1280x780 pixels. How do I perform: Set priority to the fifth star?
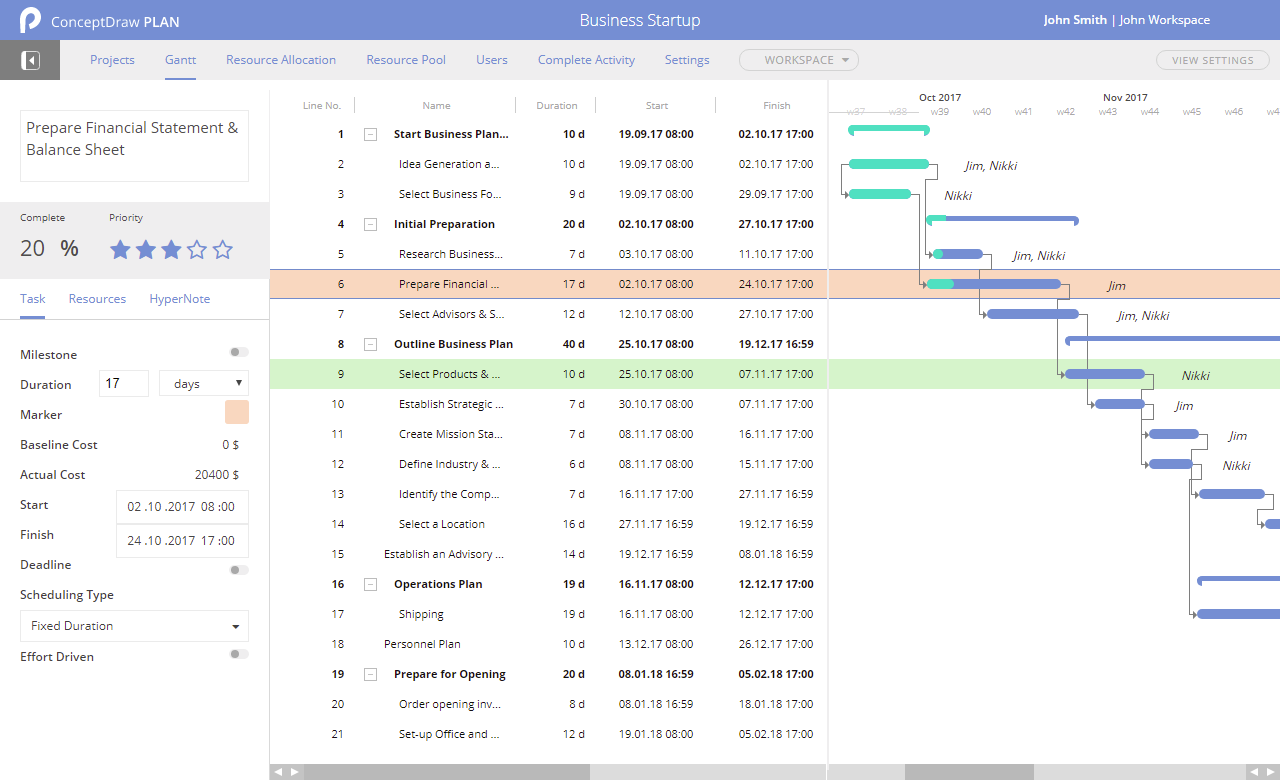click(x=223, y=250)
